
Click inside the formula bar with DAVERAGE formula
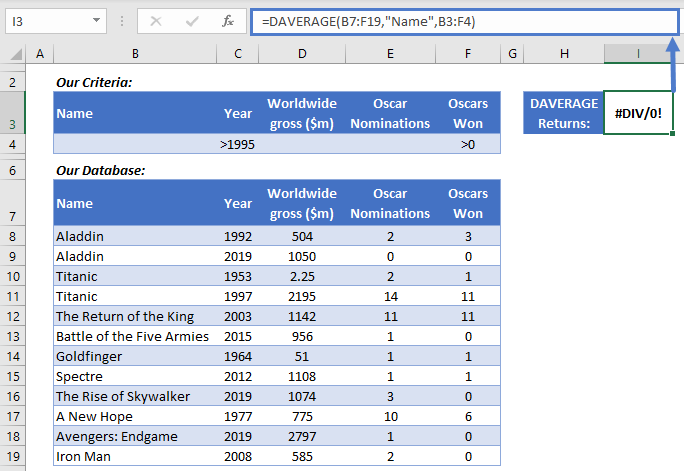465,21
